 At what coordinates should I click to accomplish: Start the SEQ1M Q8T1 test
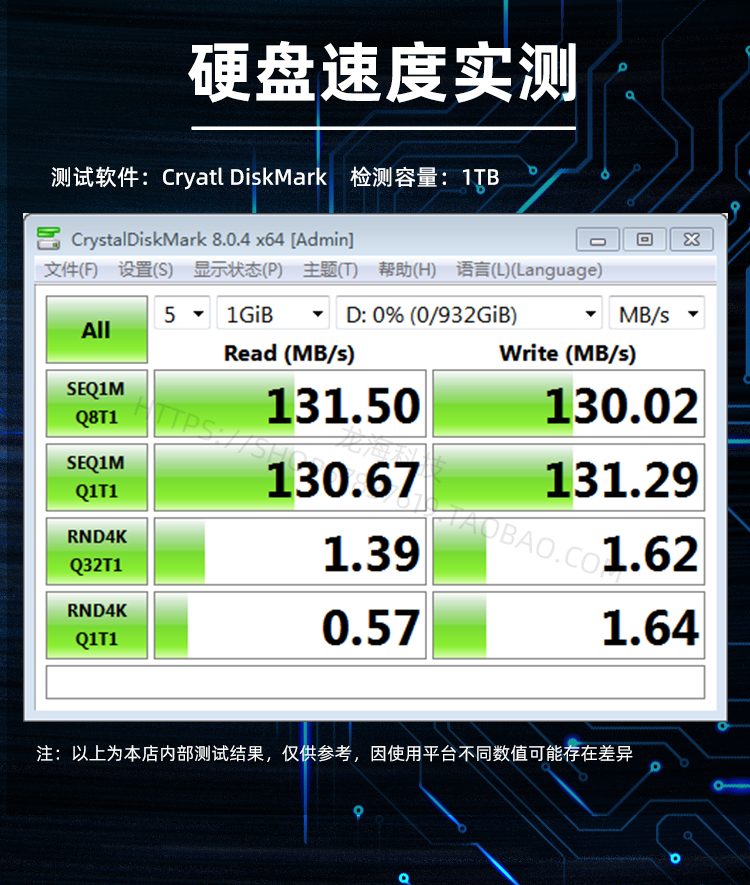97,404
